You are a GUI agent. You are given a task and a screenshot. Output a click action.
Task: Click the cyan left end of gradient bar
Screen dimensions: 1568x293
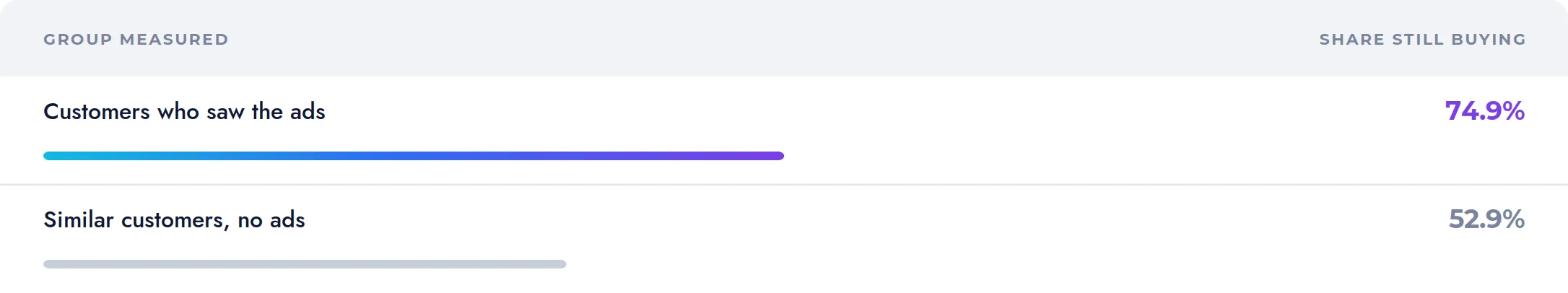click(x=49, y=156)
